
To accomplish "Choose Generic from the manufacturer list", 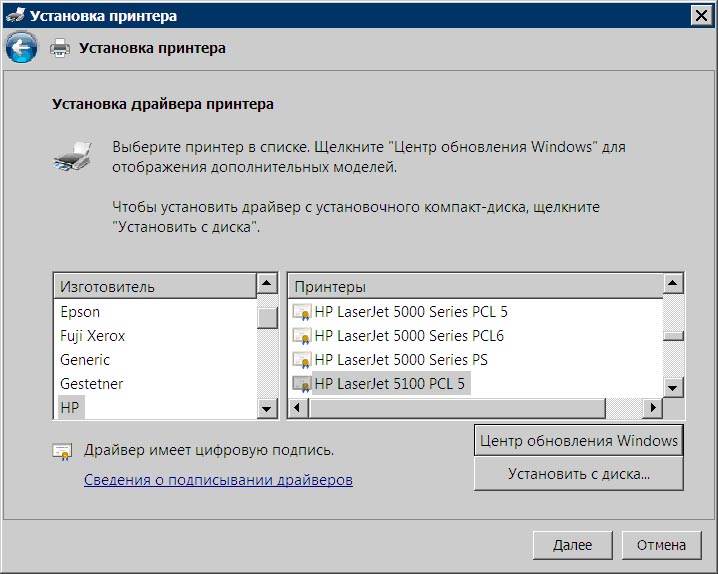I will (85, 360).
